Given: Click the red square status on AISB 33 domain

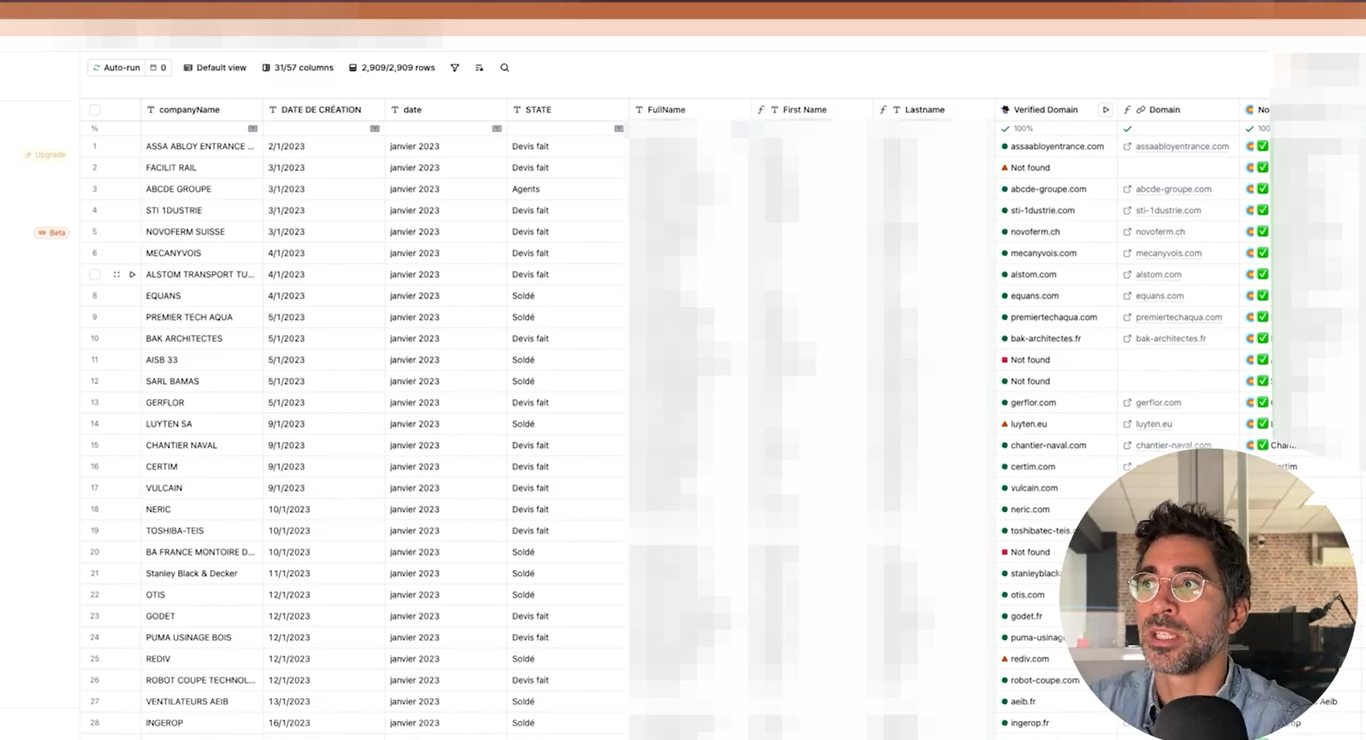Looking at the screenshot, I should coord(1004,360).
